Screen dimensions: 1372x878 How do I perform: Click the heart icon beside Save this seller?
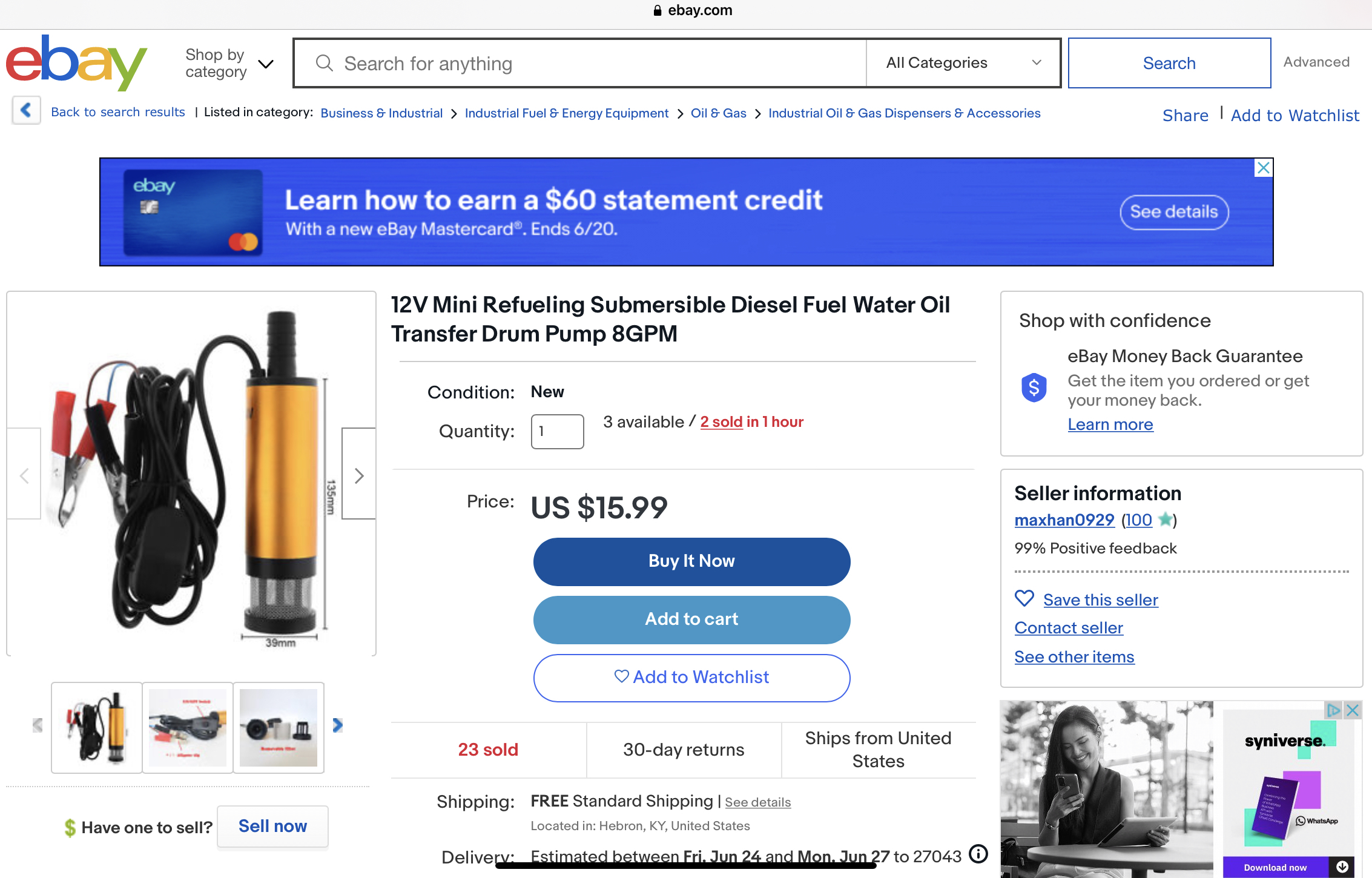point(1024,599)
